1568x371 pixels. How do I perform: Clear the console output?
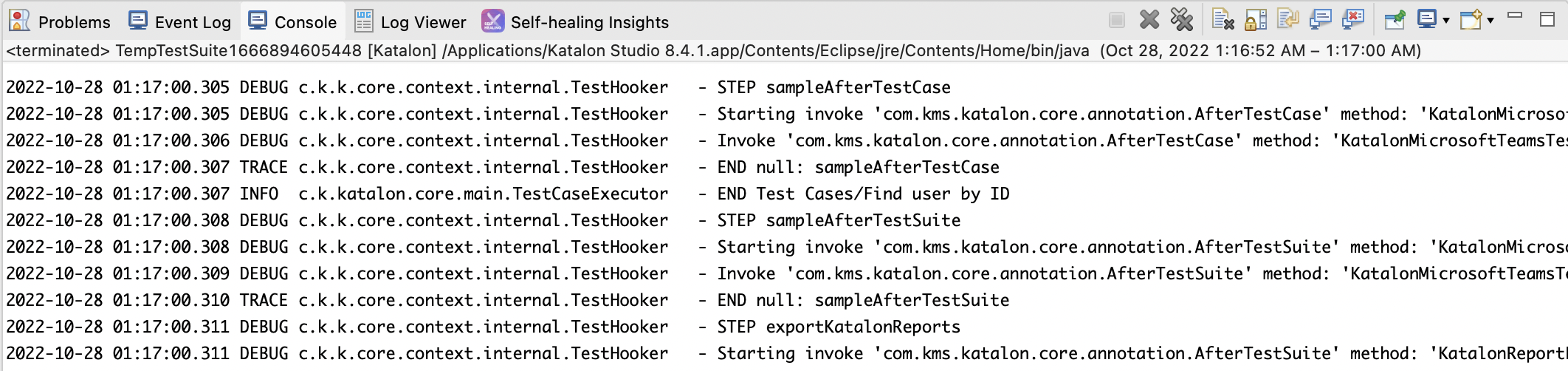click(x=1223, y=20)
